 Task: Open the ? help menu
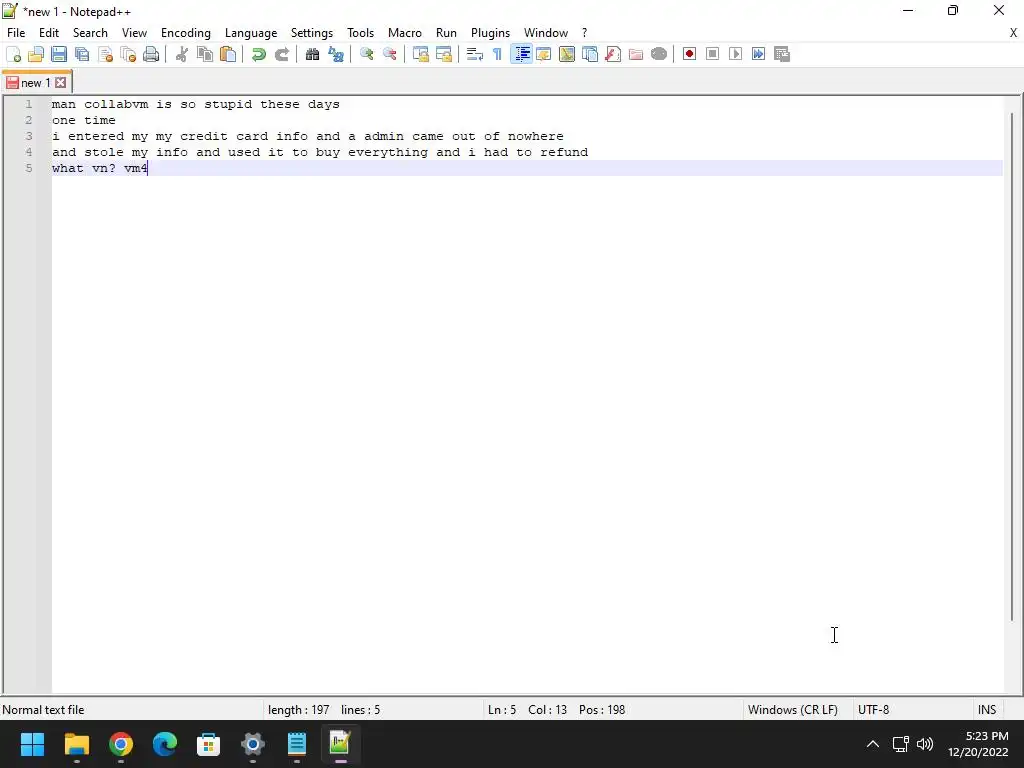584,33
